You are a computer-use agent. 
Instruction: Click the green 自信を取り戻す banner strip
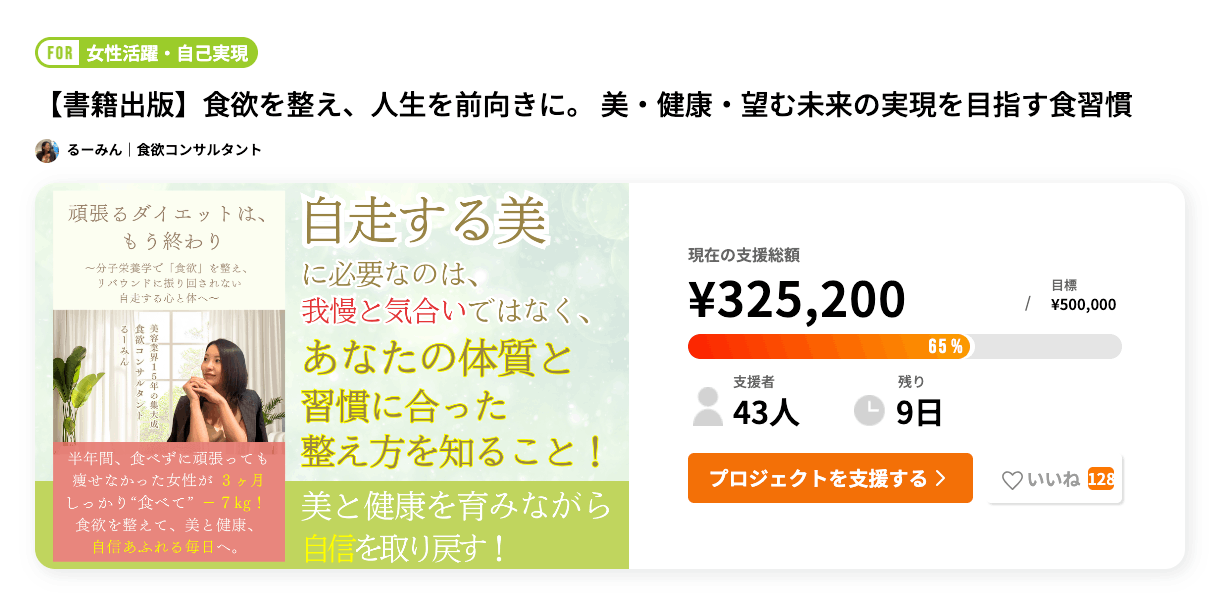point(456,527)
